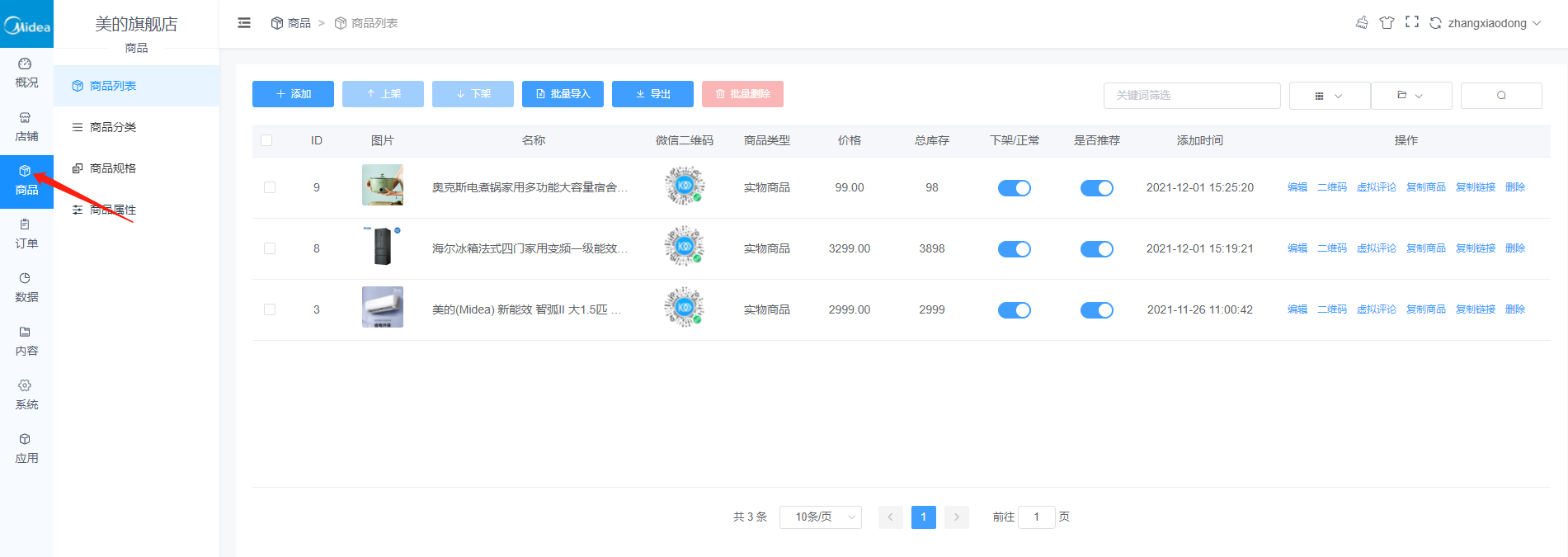Go to the next page arrow
Screen dimensions: 1568x557
[x=957, y=517]
